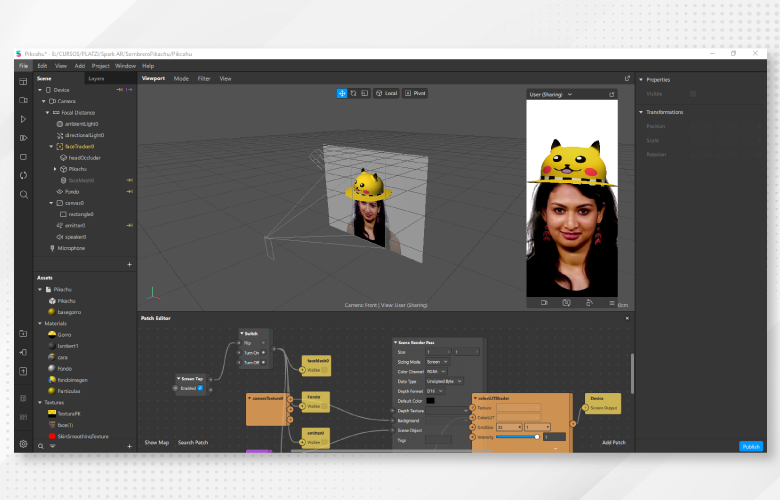Screen dimensions: 780x500
Task: Open the workspace layout icon in left toolbar
Action: [x=23, y=81]
